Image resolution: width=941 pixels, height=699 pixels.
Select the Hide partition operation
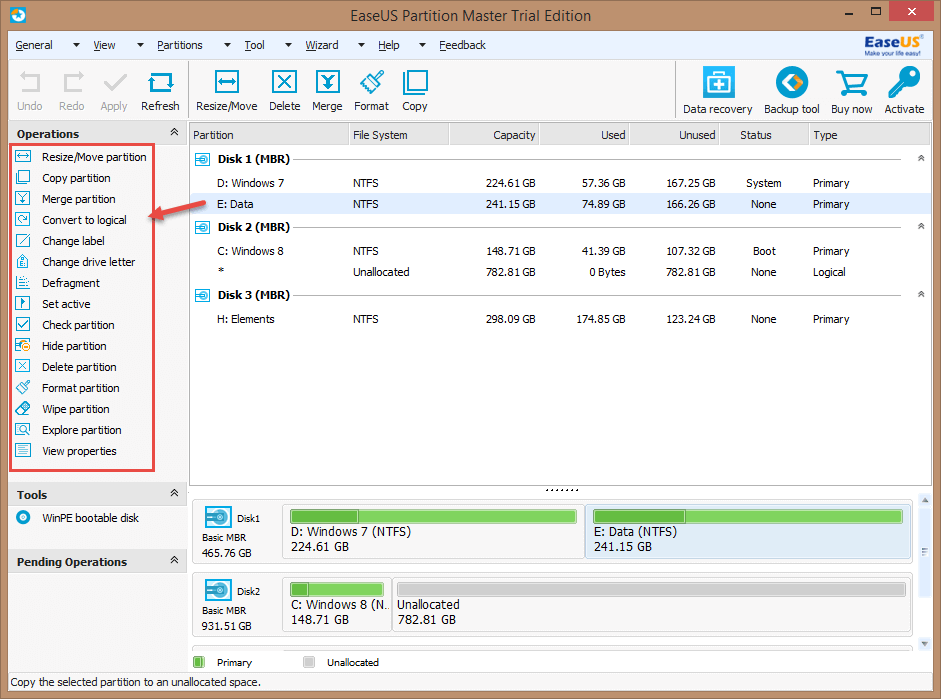pyautogui.click(x=61, y=346)
